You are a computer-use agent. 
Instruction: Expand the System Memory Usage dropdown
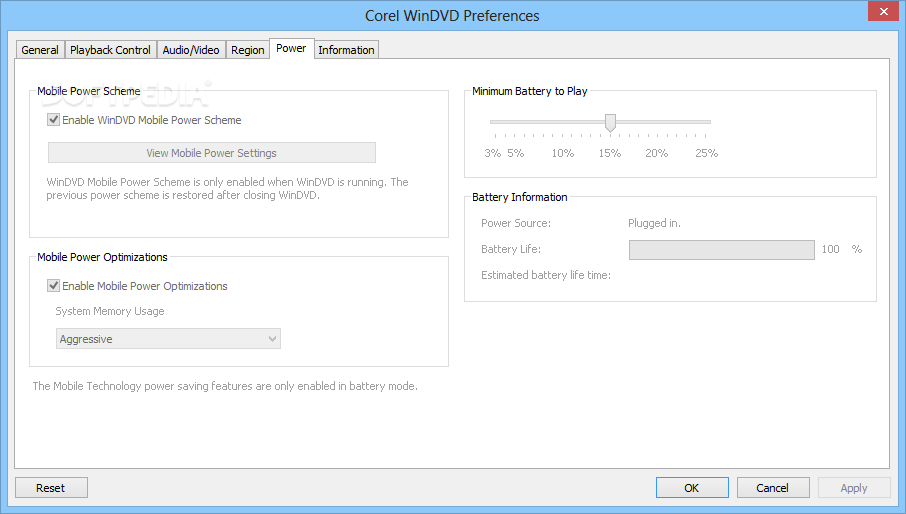click(x=168, y=339)
